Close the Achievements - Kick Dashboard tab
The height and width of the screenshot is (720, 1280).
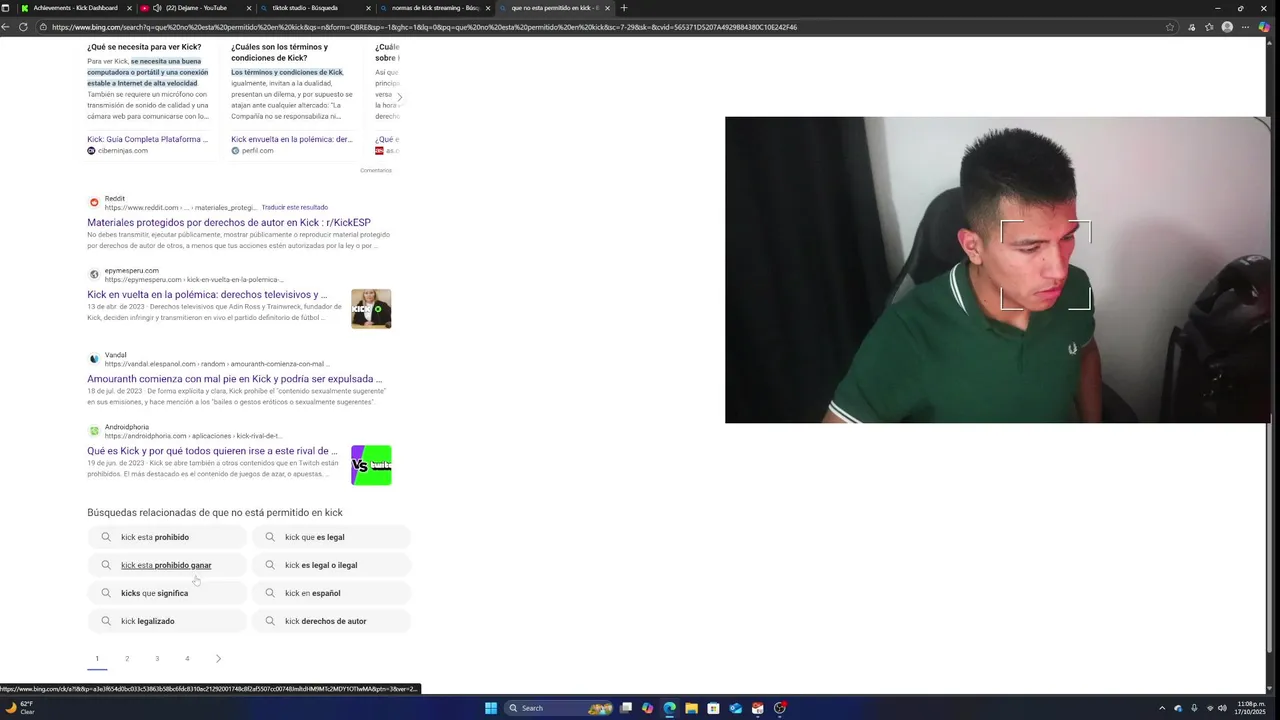129,8
